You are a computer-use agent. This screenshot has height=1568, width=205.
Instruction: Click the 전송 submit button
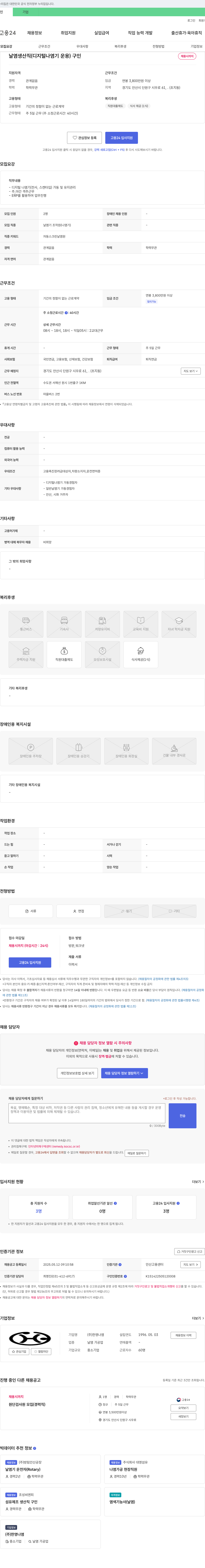(x=183, y=1116)
